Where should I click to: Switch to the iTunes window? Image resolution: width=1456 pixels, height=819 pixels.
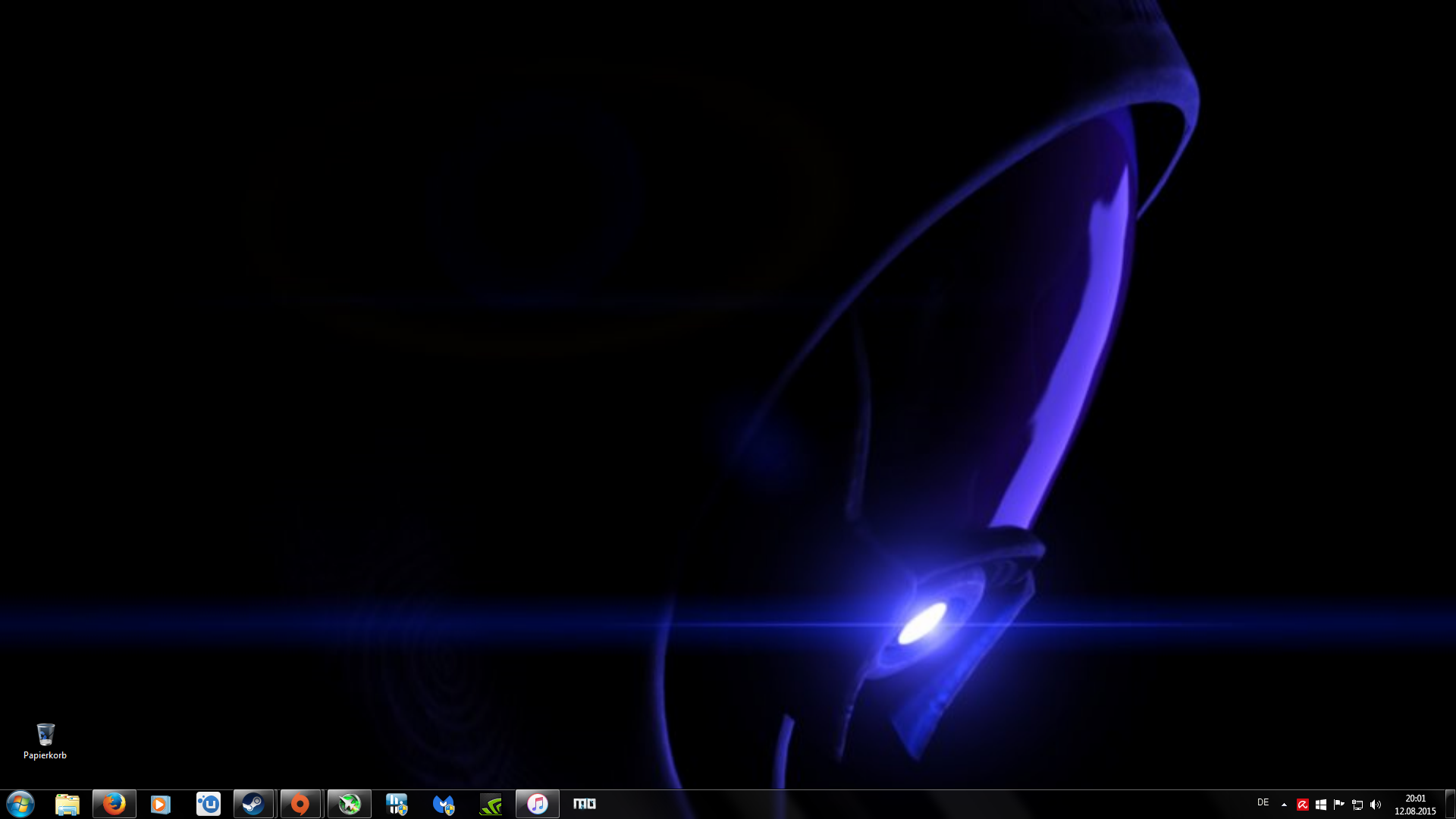tap(538, 804)
